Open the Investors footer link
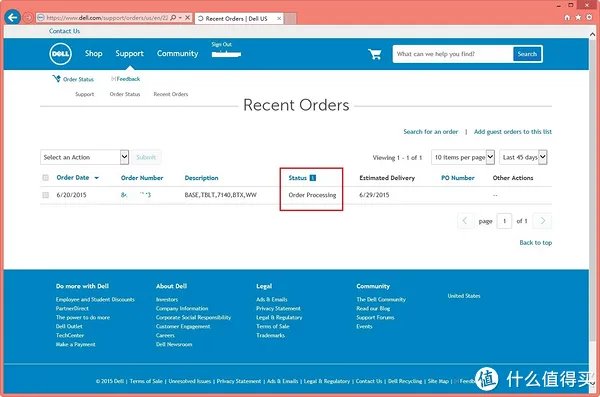Image resolution: width=600 pixels, height=397 pixels. click(167, 299)
